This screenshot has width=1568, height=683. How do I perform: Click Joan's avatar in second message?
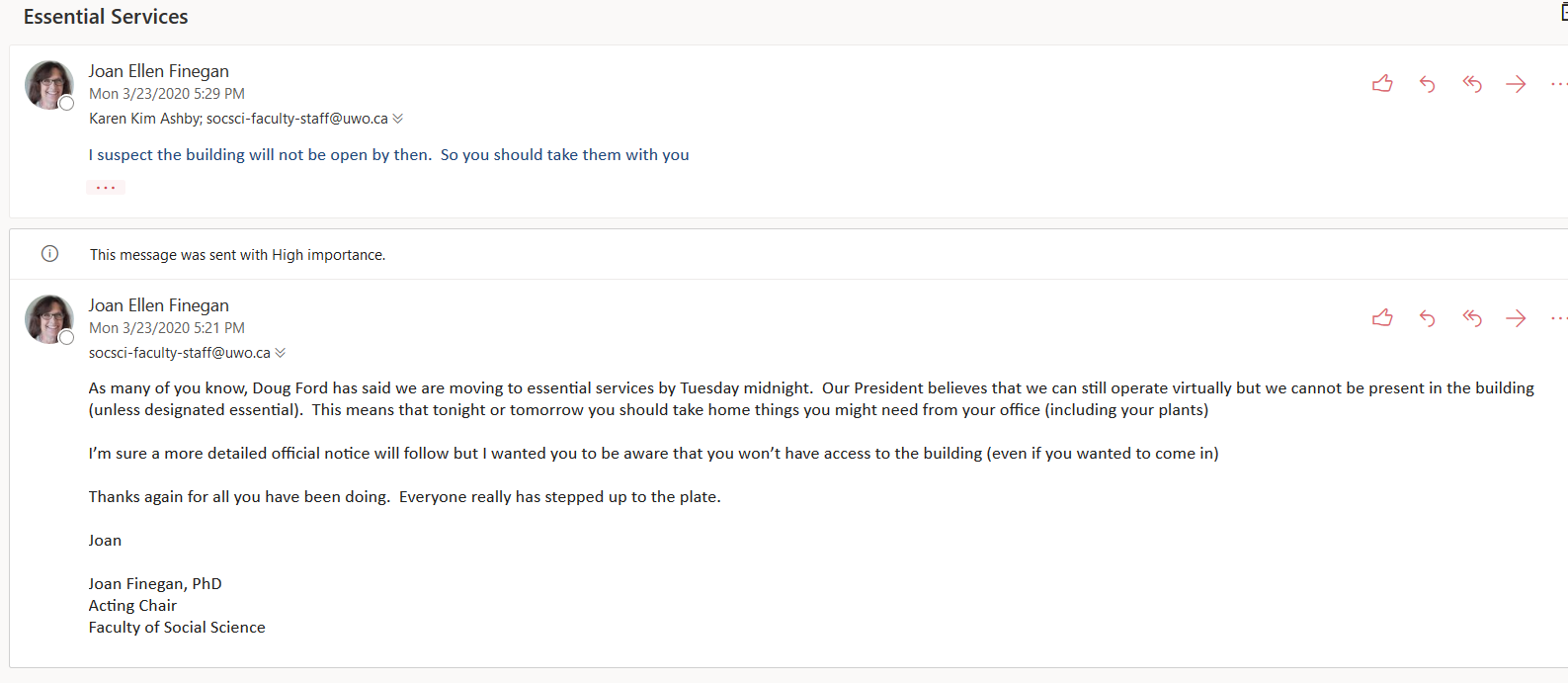pyautogui.click(x=48, y=318)
